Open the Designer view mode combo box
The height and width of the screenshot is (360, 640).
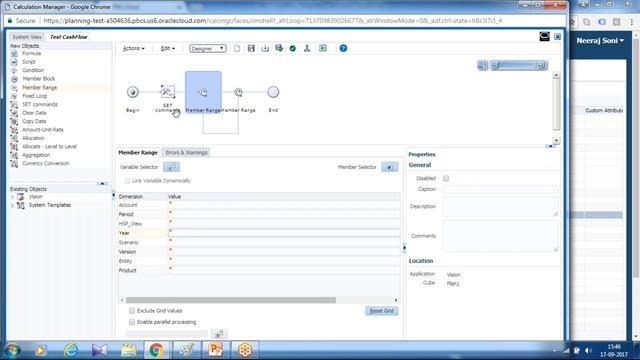point(207,49)
